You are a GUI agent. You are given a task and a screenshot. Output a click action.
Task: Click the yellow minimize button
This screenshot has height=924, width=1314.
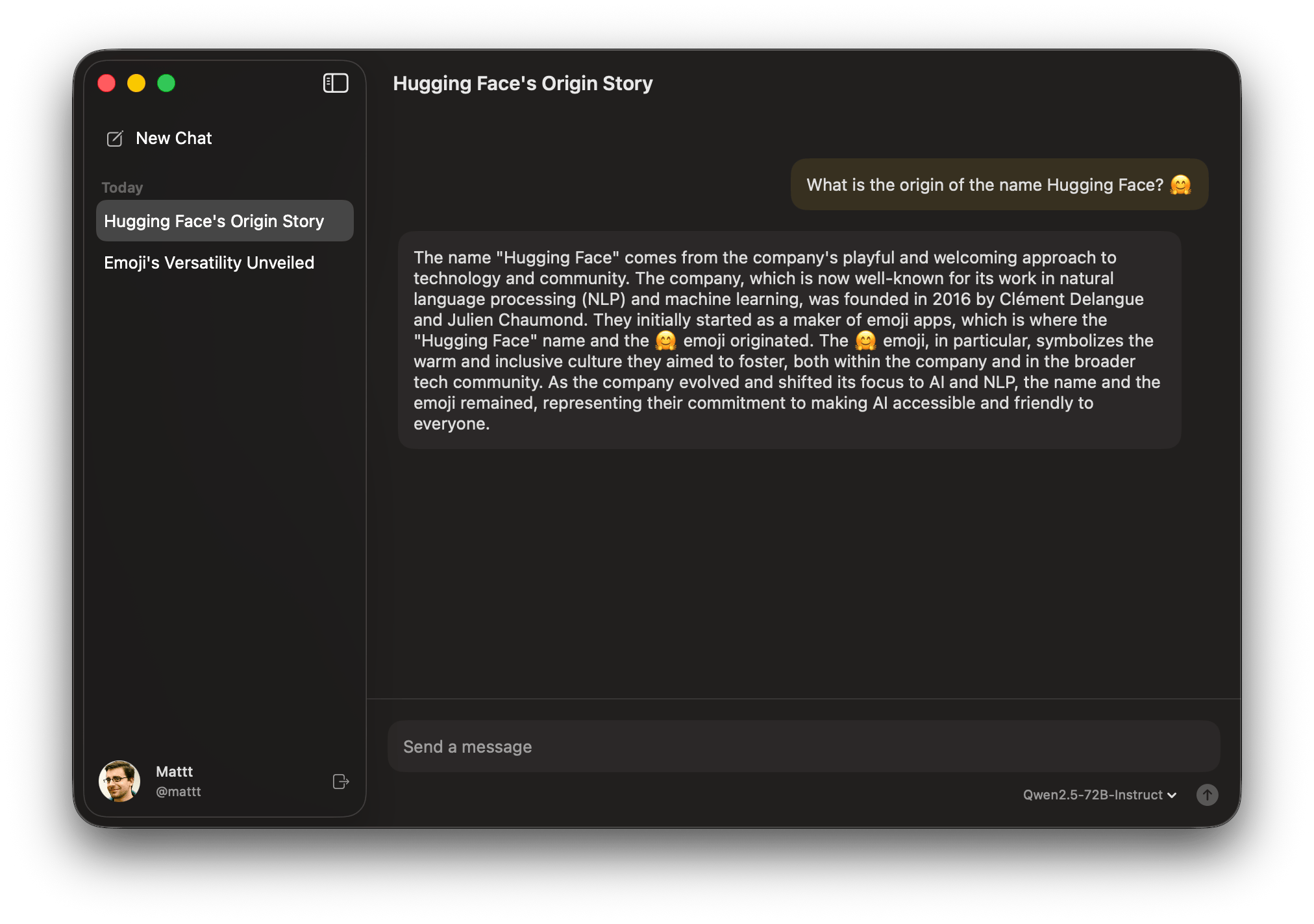(x=136, y=83)
